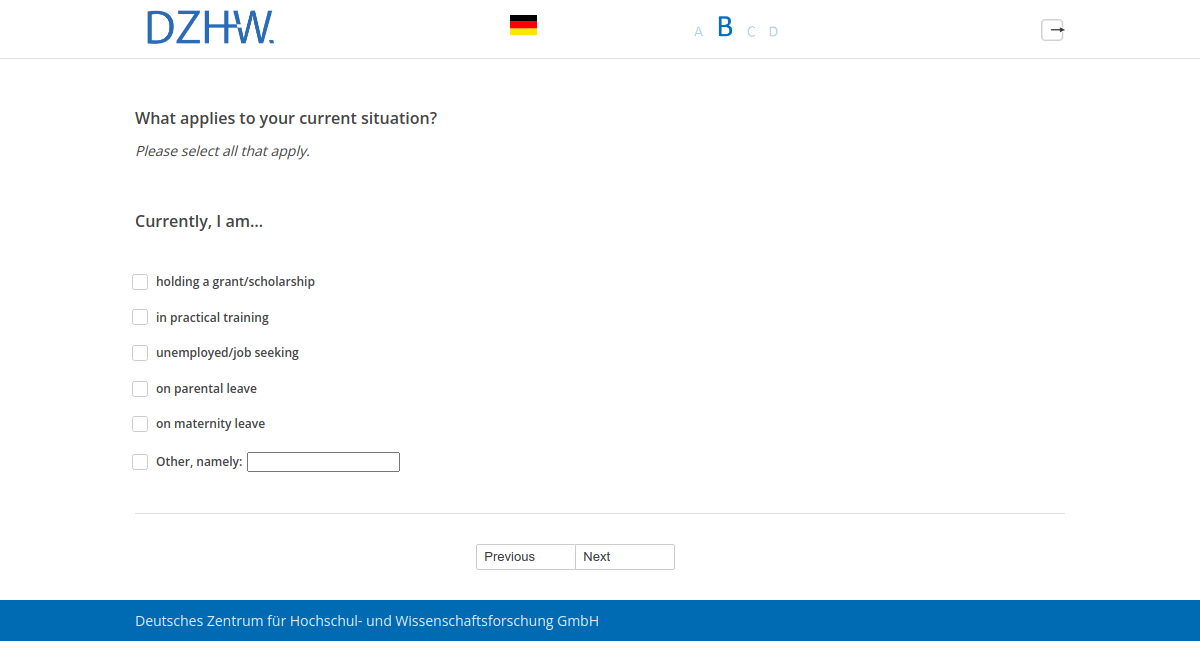
Task: Click the exit survey arrow icon
Action: (1053, 30)
